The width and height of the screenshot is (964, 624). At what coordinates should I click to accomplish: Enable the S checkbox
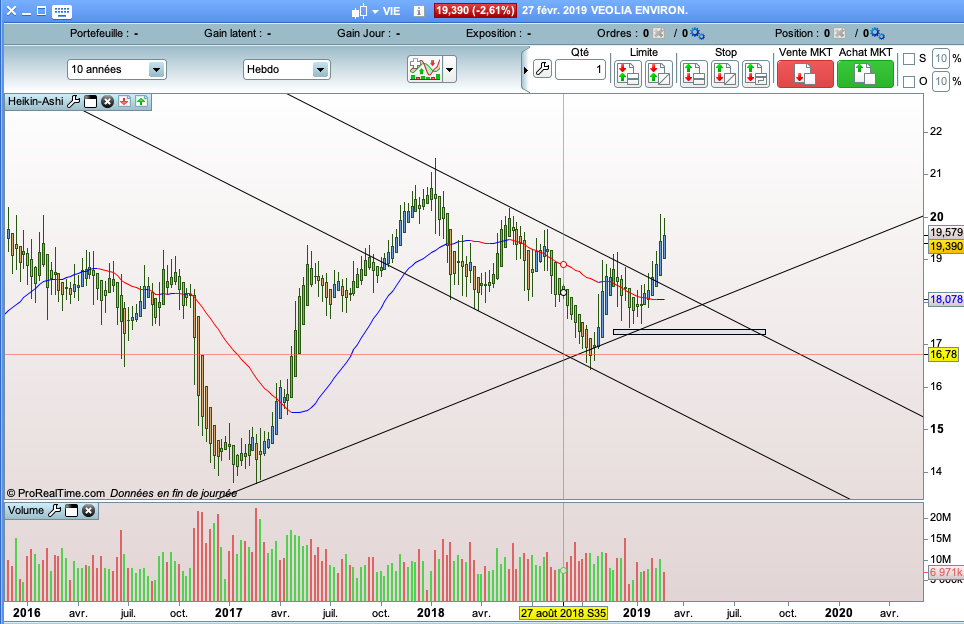(x=909, y=59)
